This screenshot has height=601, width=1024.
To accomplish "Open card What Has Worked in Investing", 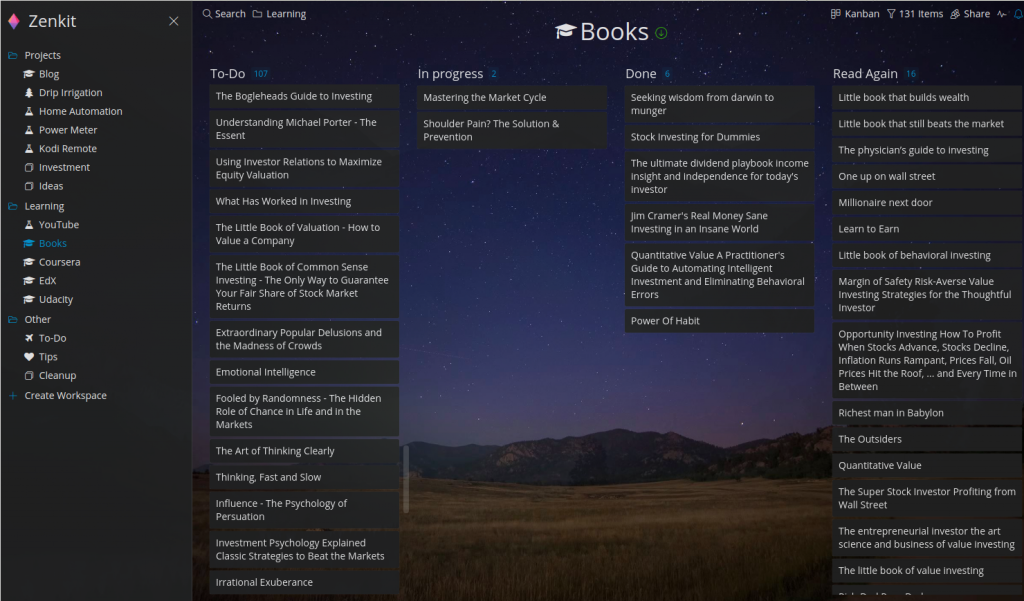I will coord(304,202).
